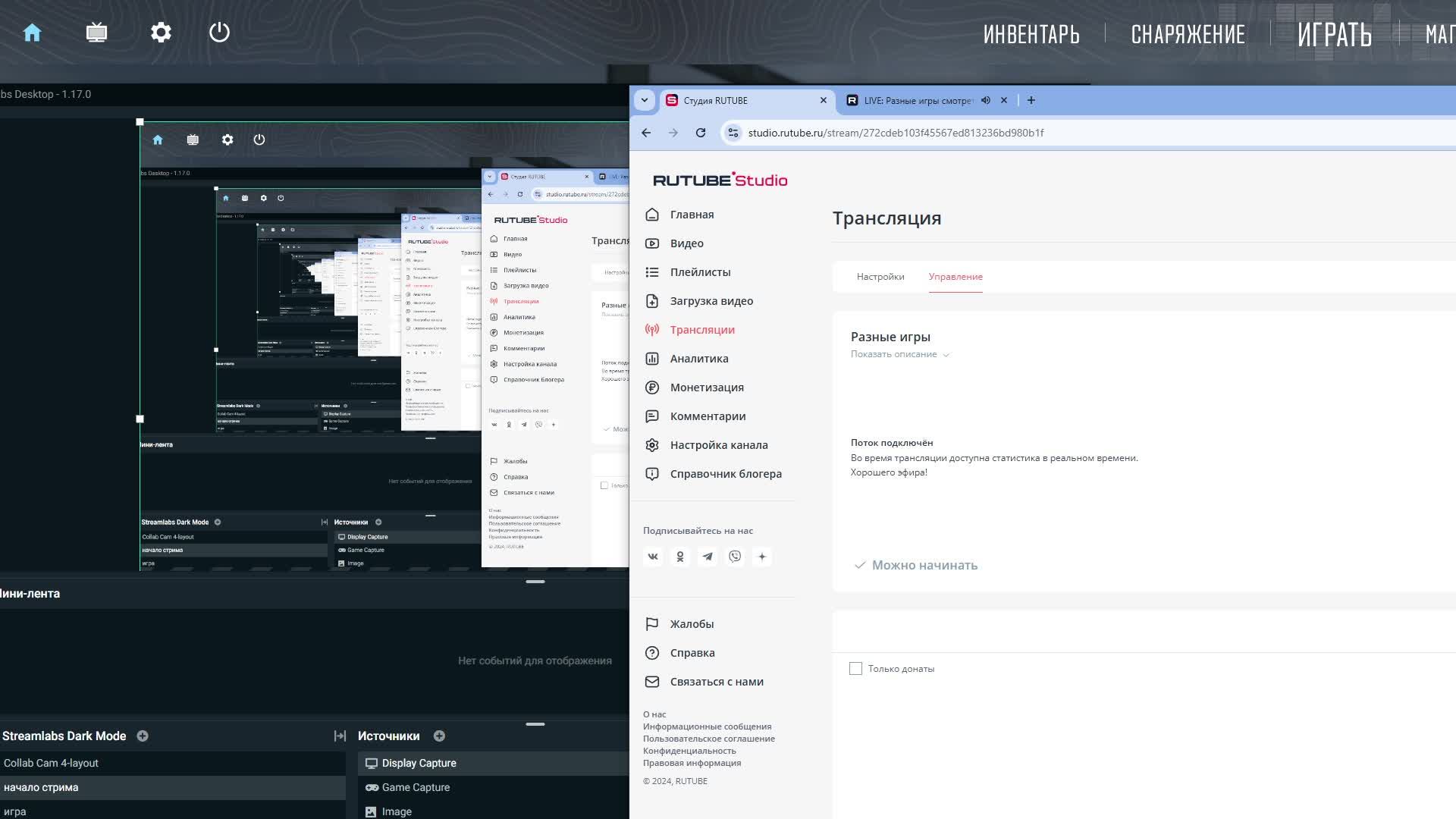Open Загрузка видео in sidebar
This screenshot has height=819, width=1456.
(x=711, y=301)
